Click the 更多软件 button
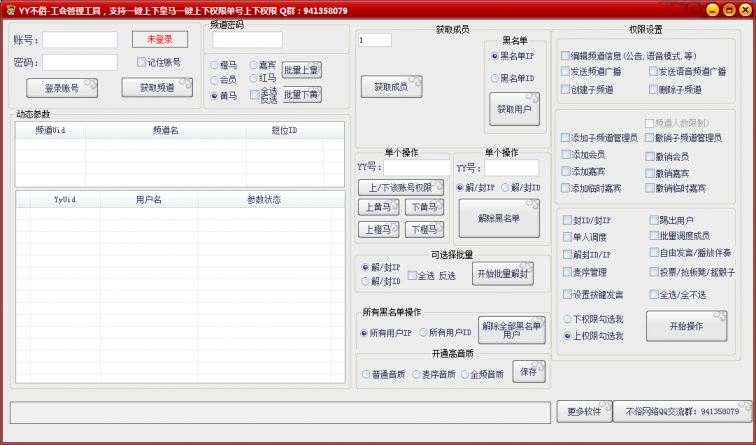The image size is (756, 445). pos(584,412)
